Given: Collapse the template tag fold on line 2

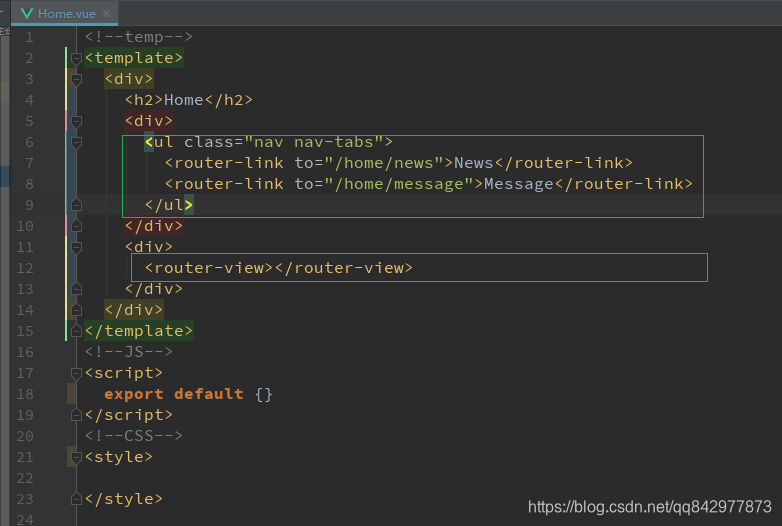Looking at the screenshot, I should pyautogui.click(x=76, y=59).
